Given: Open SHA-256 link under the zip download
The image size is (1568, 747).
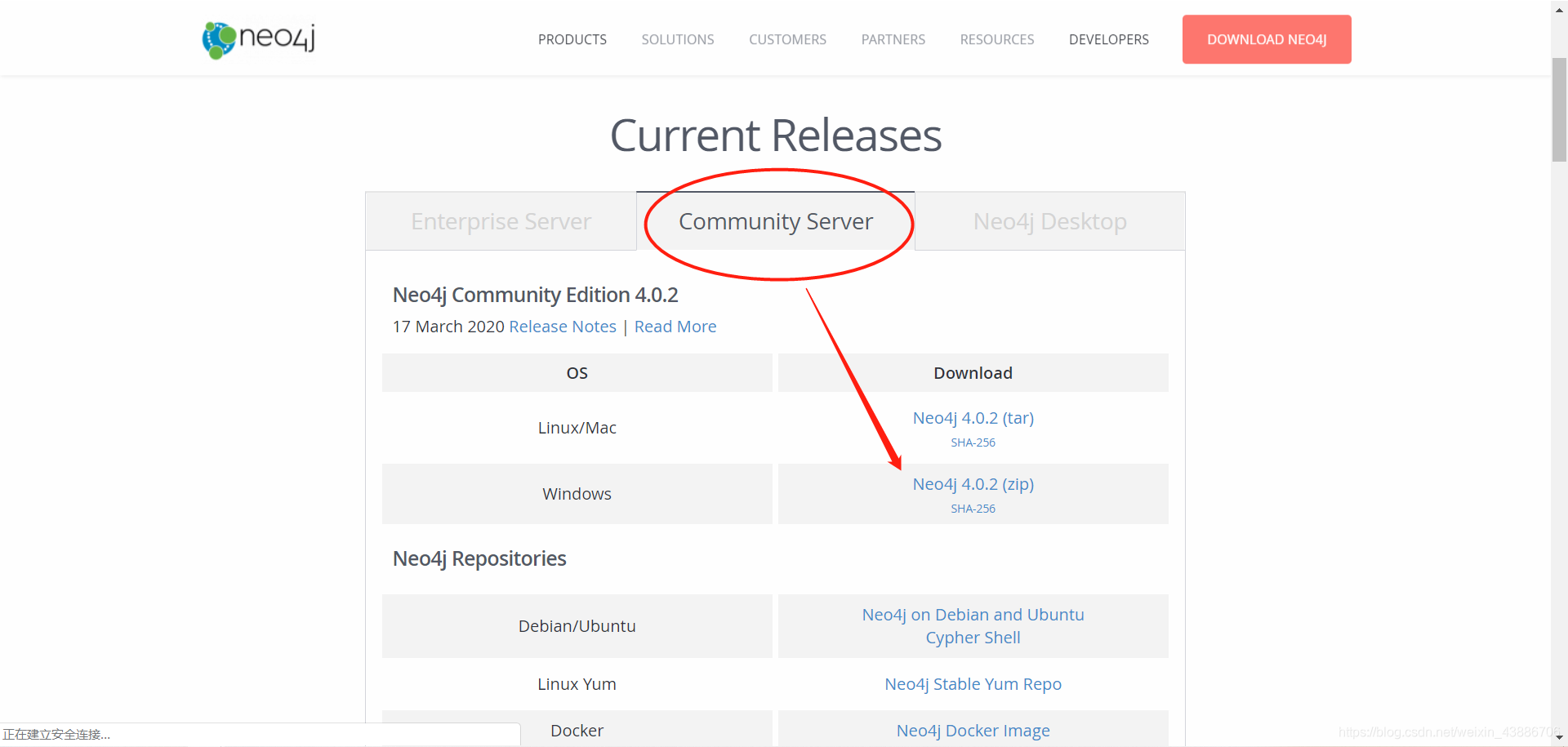Looking at the screenshot, I should (x=973, y=509).
